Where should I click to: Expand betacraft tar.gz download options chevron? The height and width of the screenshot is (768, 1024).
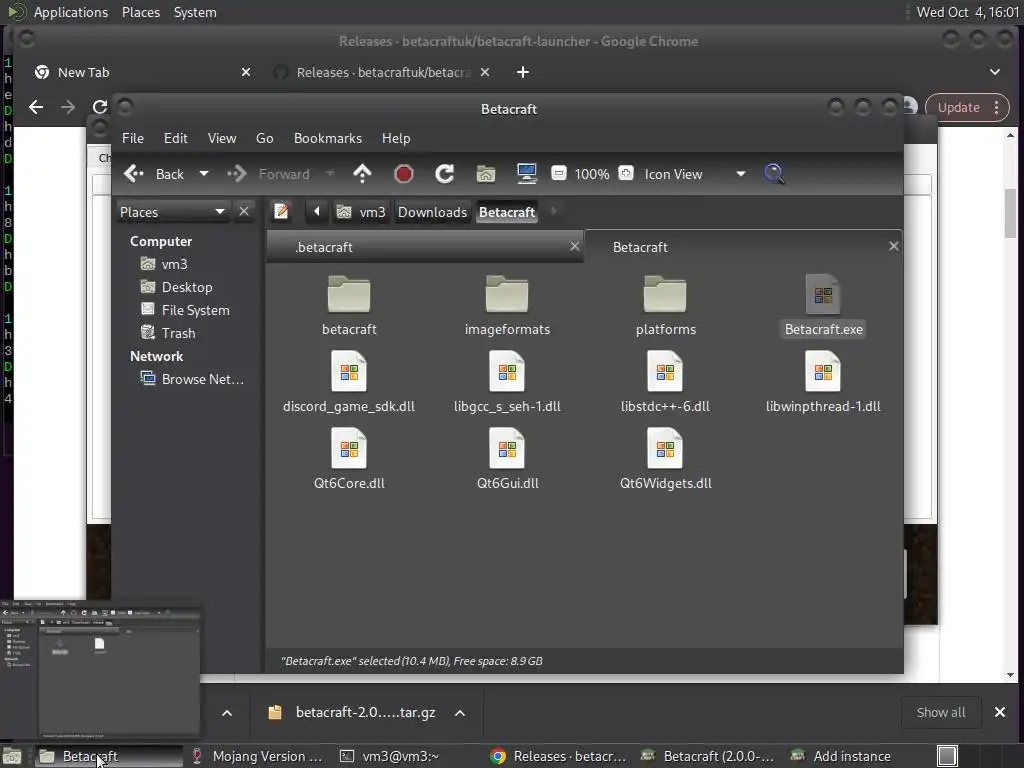click(460, 712)
